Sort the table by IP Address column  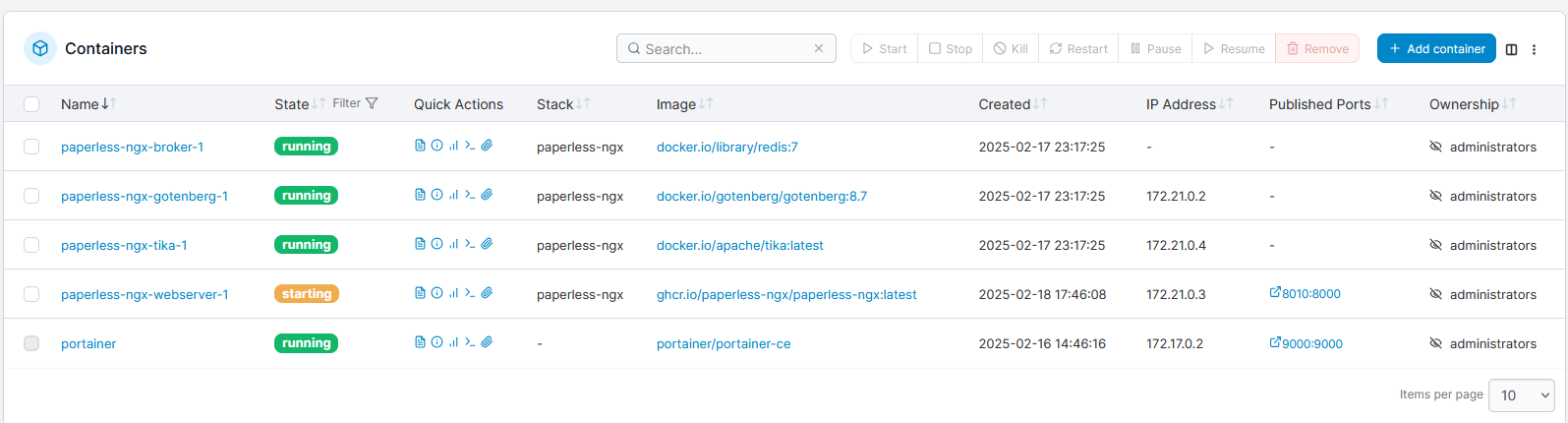(1190, 104)
